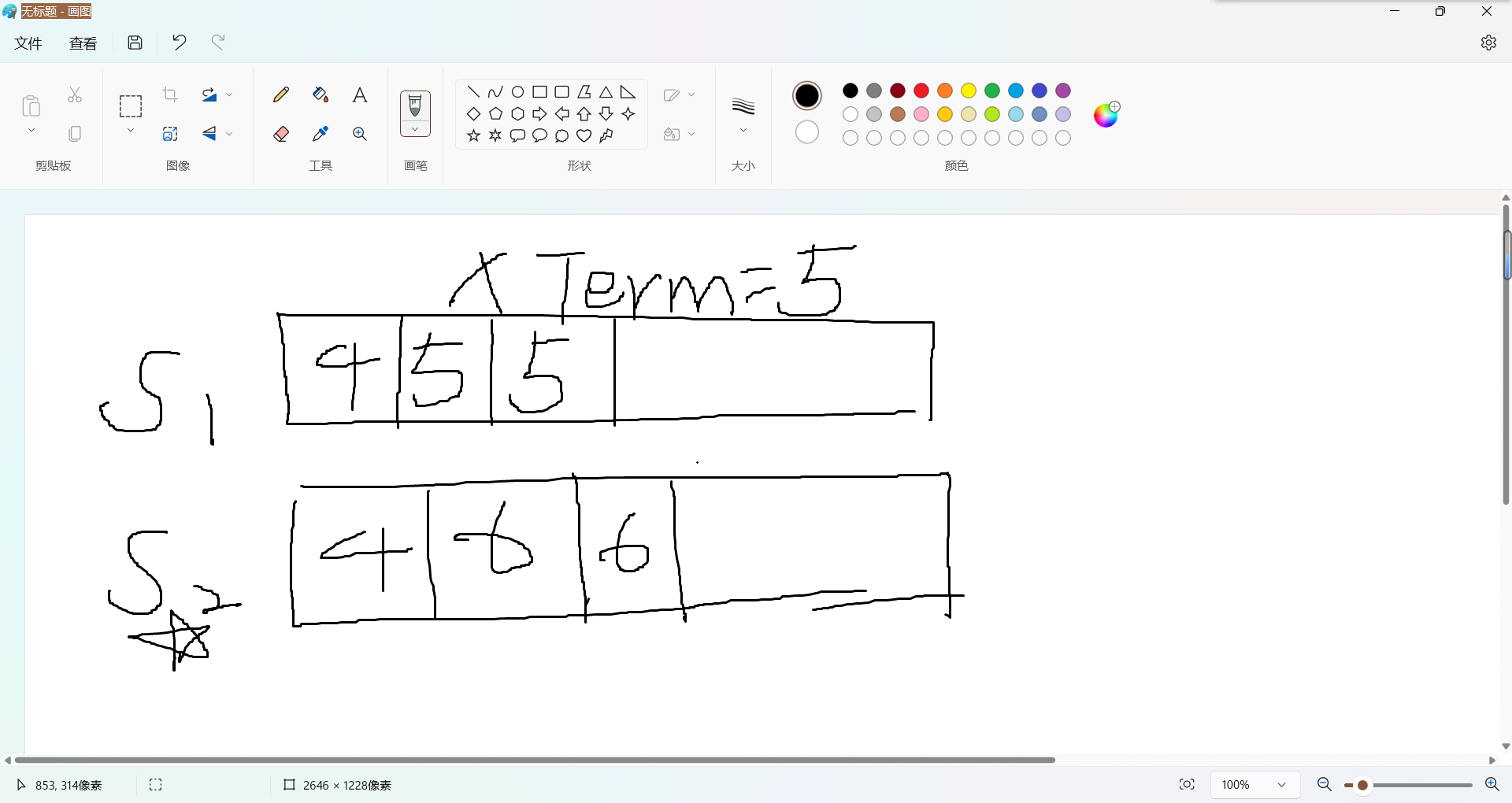
Task: Pick the red color swatch
Action: coord(921,91)
